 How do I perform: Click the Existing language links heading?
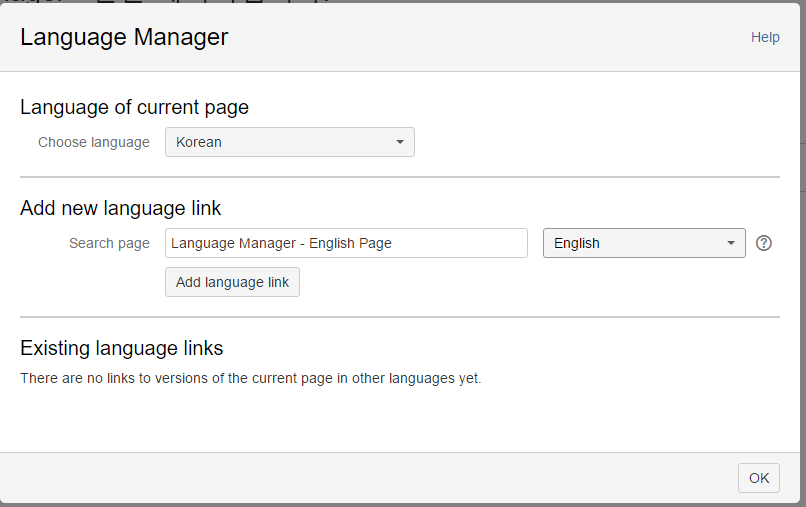coord(121,348)
